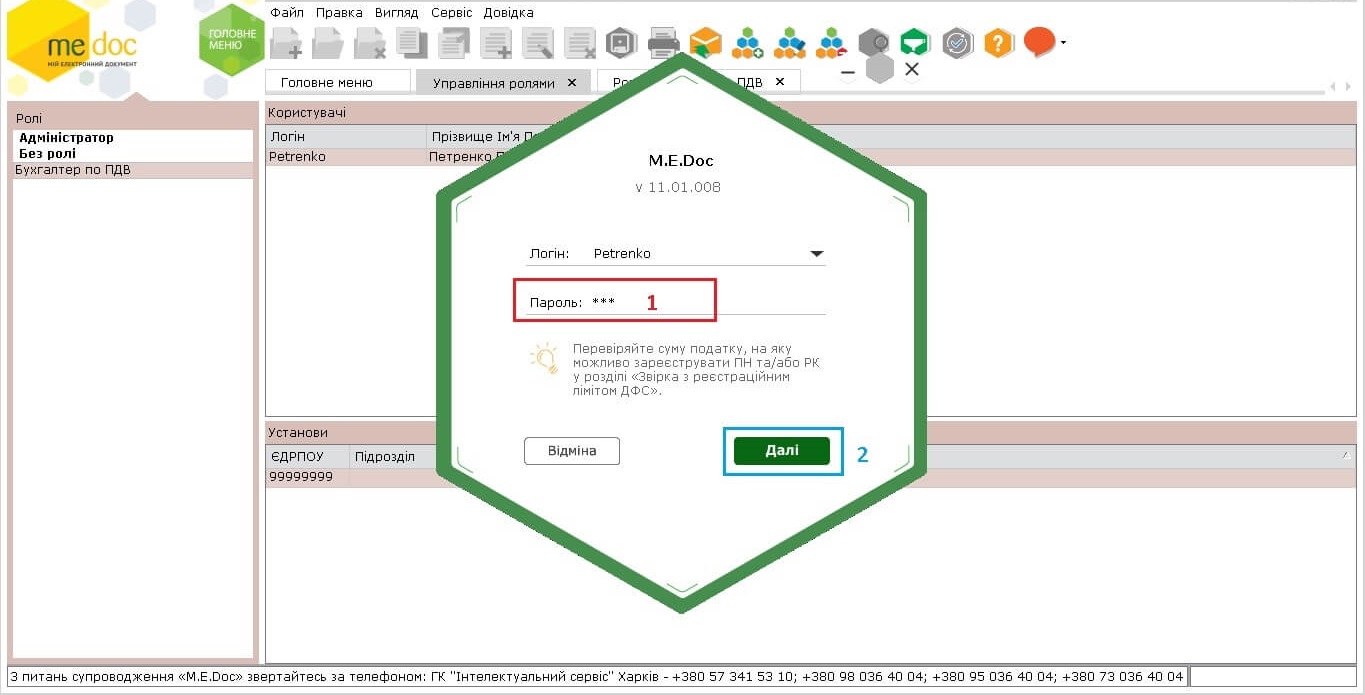Switch to the Головне меню tab
Screen dimensions: 1365x695
[338, 83]
